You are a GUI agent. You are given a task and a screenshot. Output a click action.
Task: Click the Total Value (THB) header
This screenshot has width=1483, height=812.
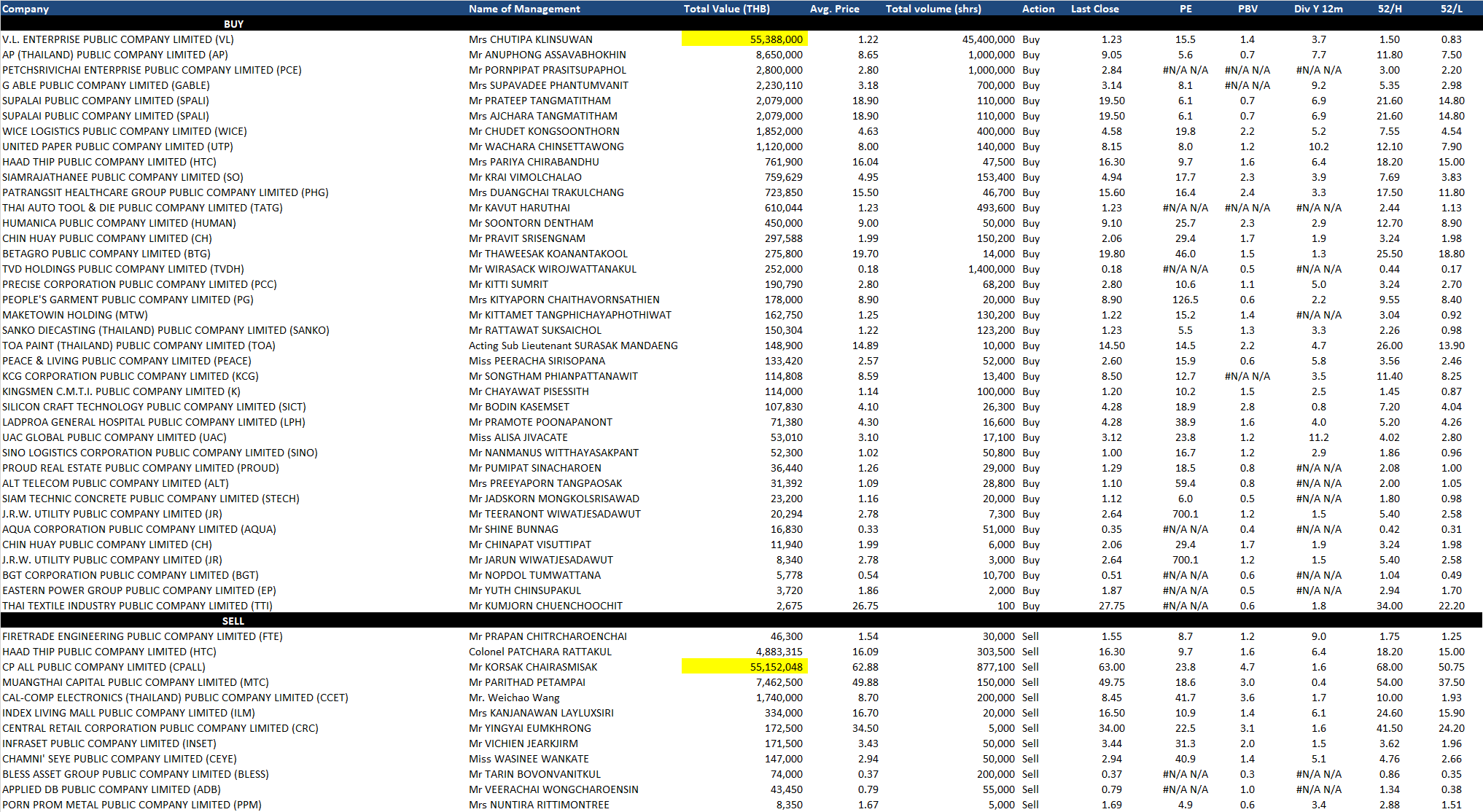tap(726, 9)
